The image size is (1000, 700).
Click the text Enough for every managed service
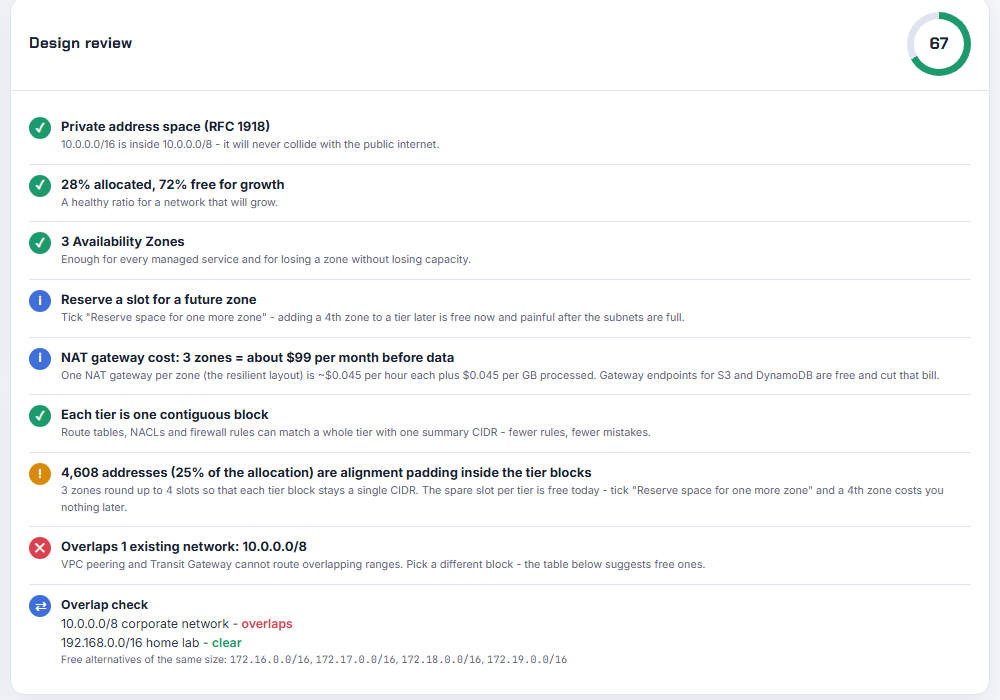pos(266,259)
